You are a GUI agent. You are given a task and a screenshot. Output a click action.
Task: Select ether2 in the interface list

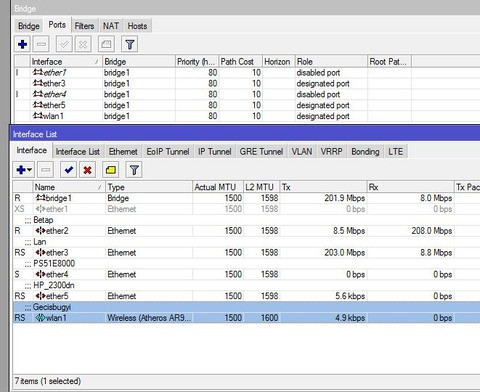[247, 231]
